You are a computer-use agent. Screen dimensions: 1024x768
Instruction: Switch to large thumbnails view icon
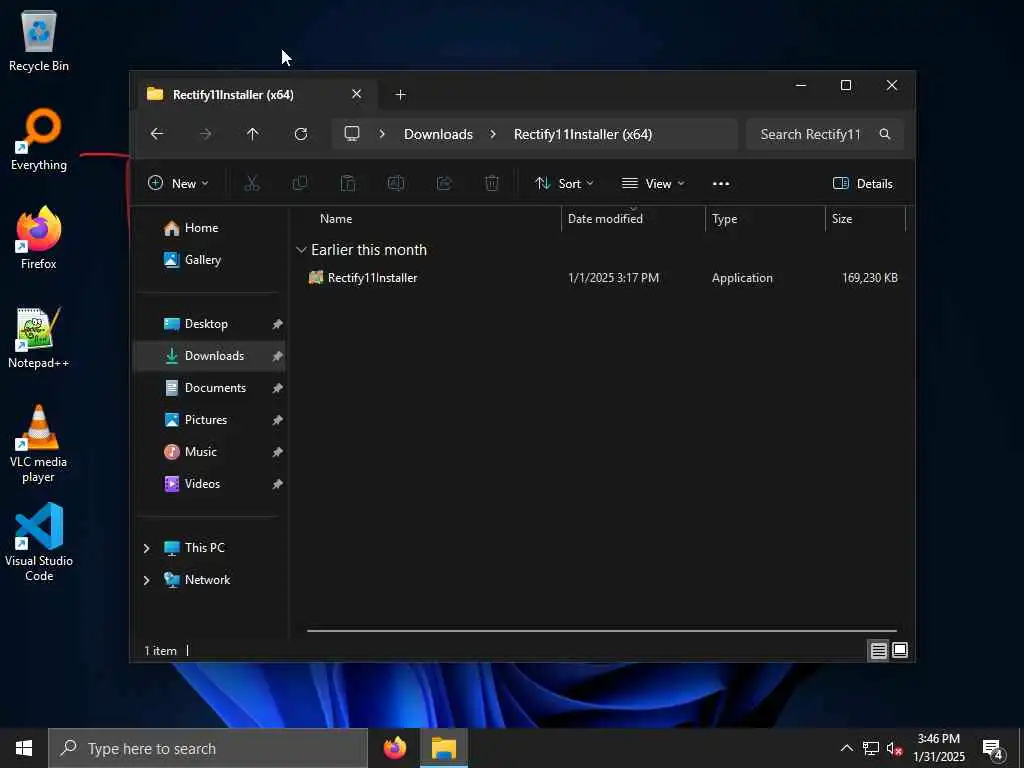900,650
